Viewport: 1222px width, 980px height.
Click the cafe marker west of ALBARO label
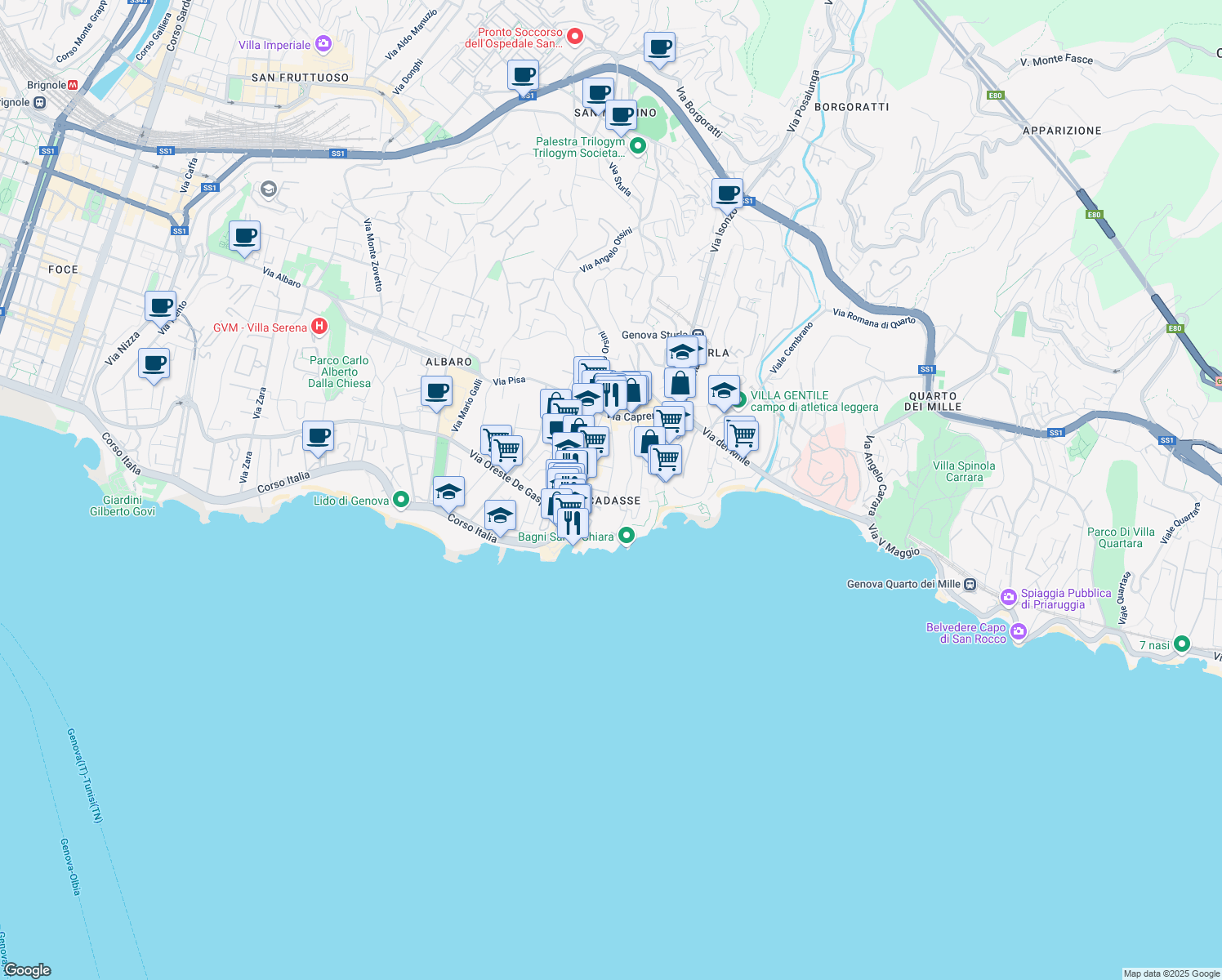(436, 391)
